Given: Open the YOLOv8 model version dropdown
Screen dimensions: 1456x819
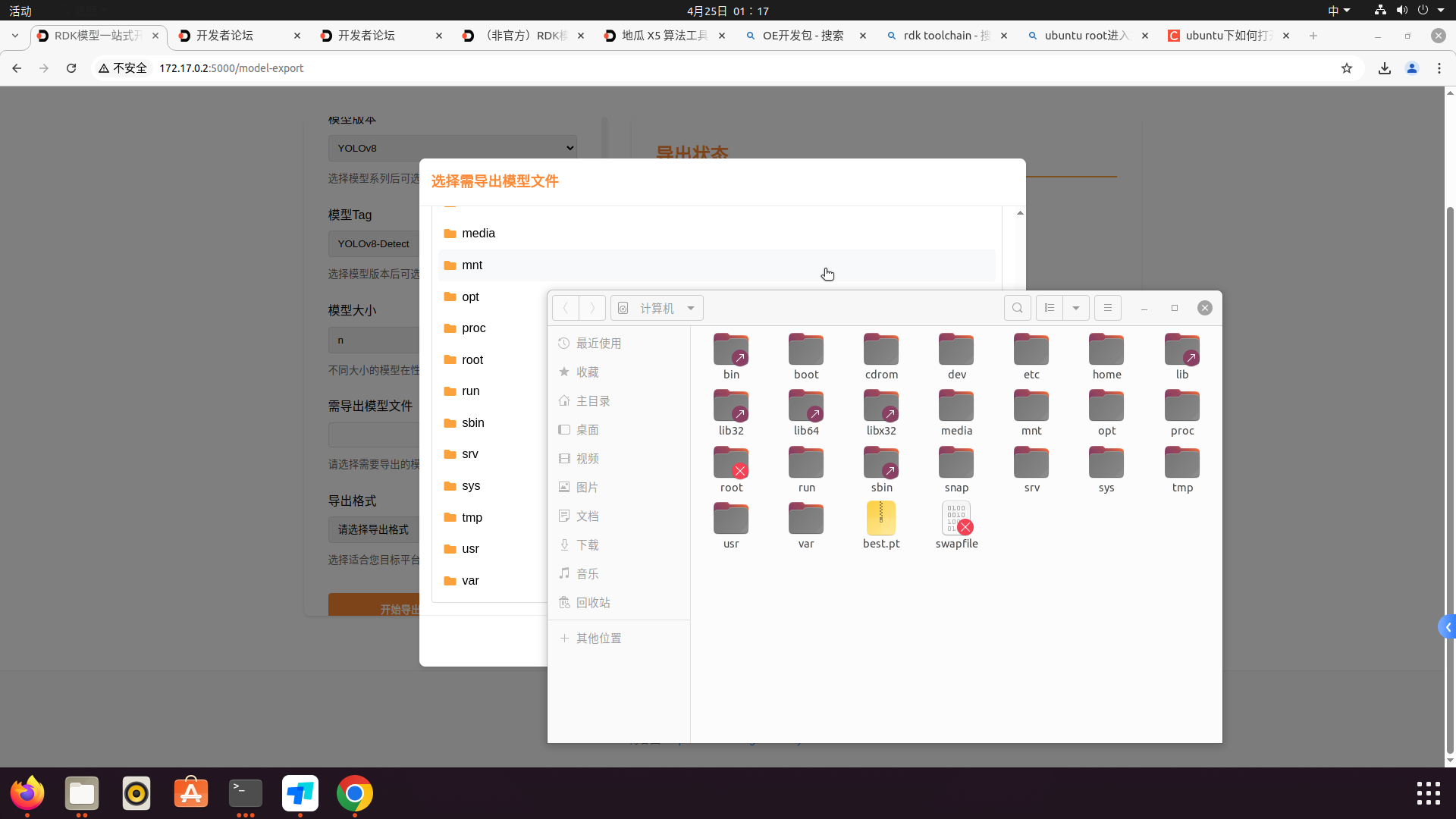Looking at the screenshot, I should (x=453, y=148).
